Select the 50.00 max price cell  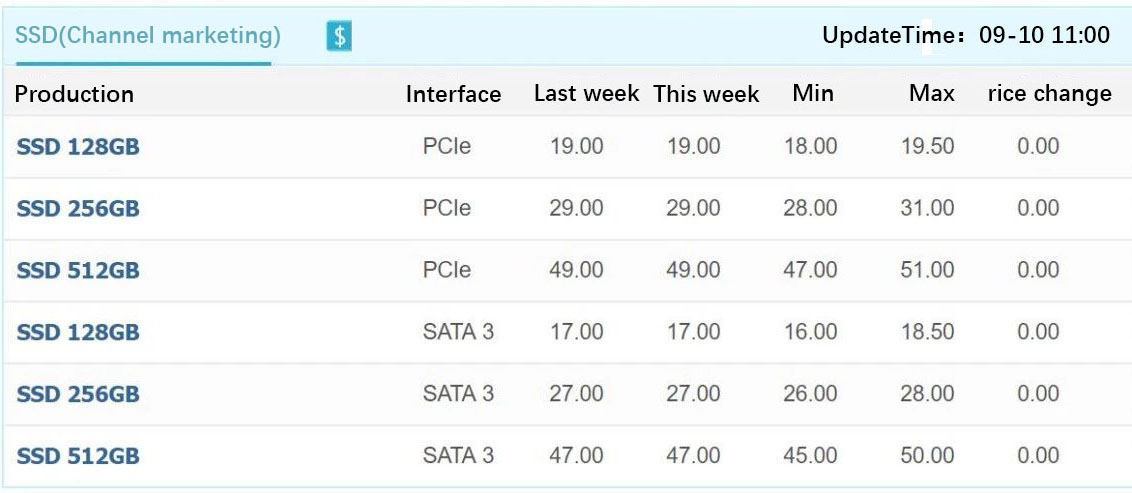[928, 455]
